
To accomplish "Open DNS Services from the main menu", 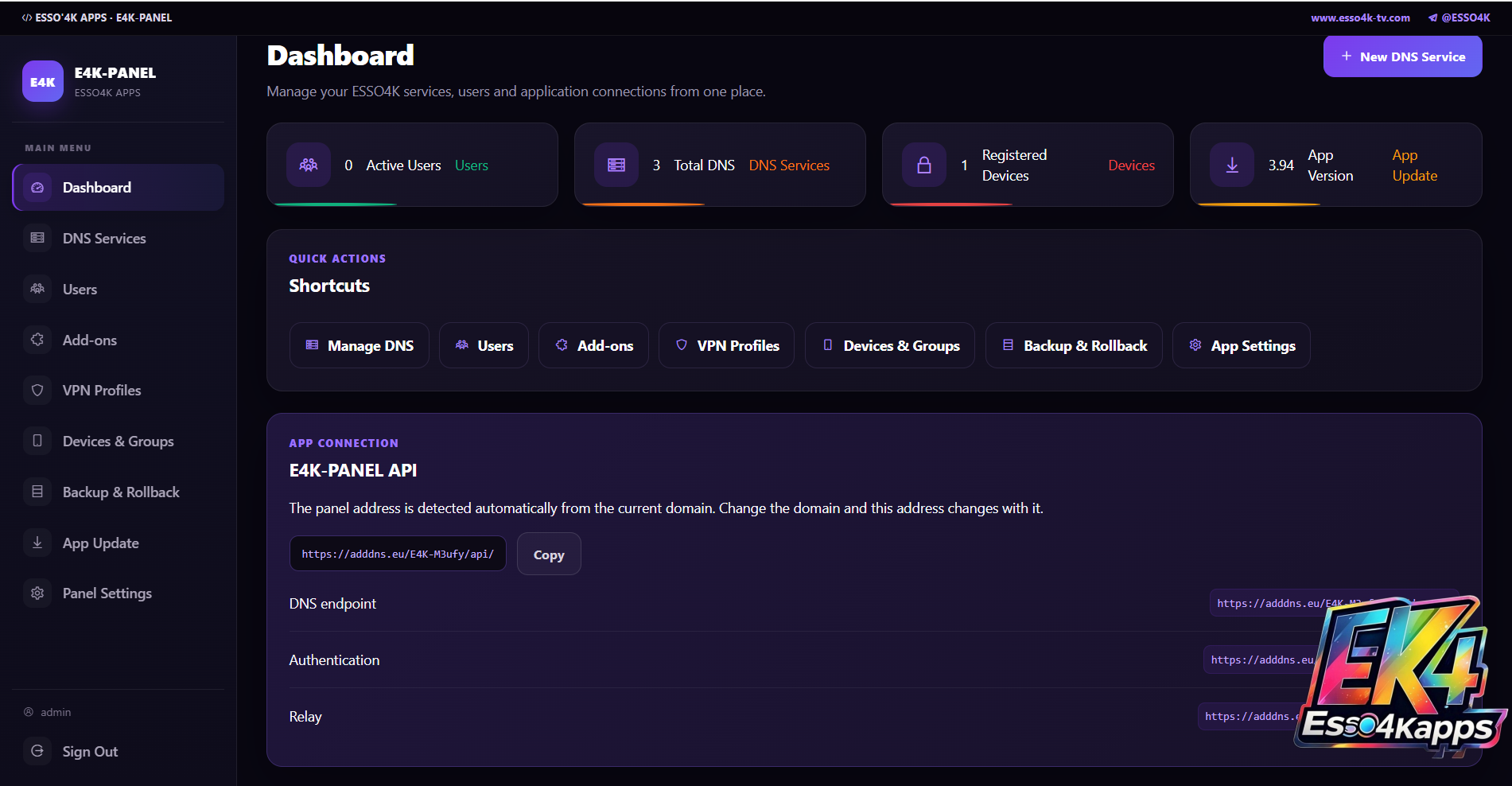I will [x=119, y=238].
